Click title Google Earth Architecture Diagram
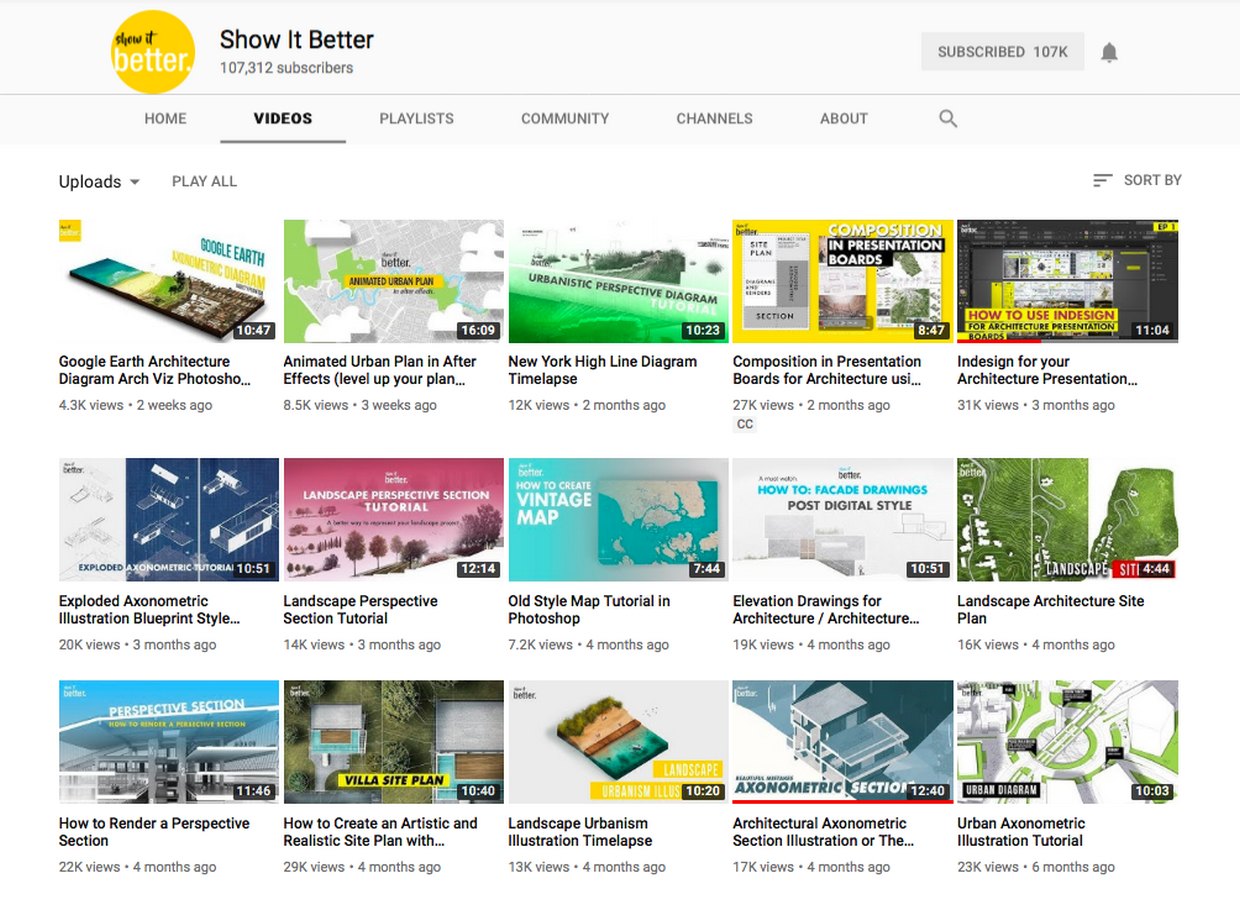Viewport: 1240px width, 900px height. (x=155, y=370)
